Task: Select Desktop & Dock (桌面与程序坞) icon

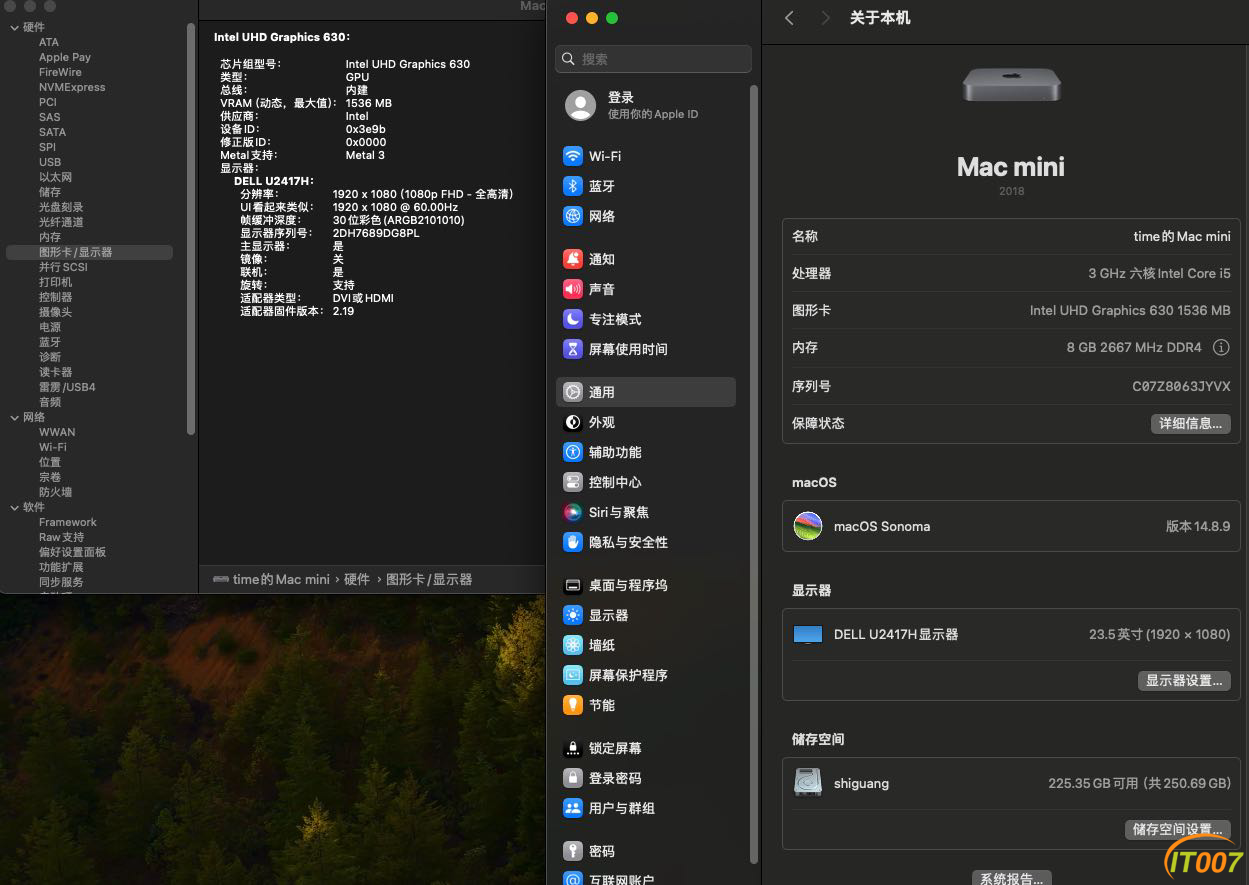Action: pos(573,585)
